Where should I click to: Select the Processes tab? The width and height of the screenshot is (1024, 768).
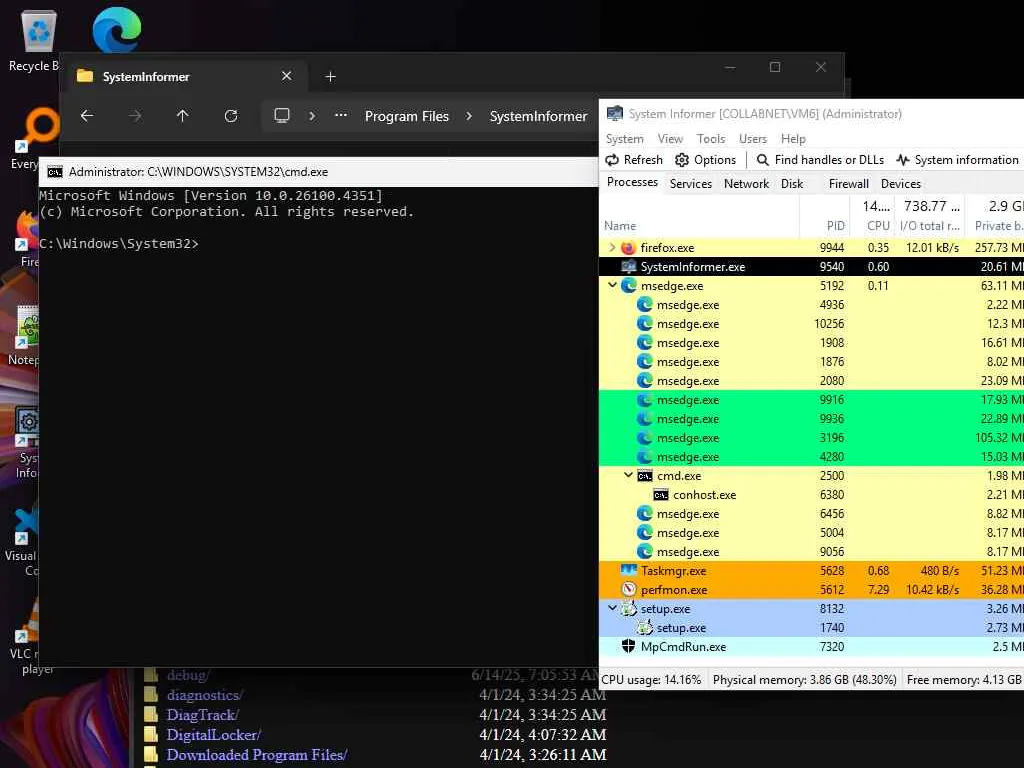tap(632, 182)
